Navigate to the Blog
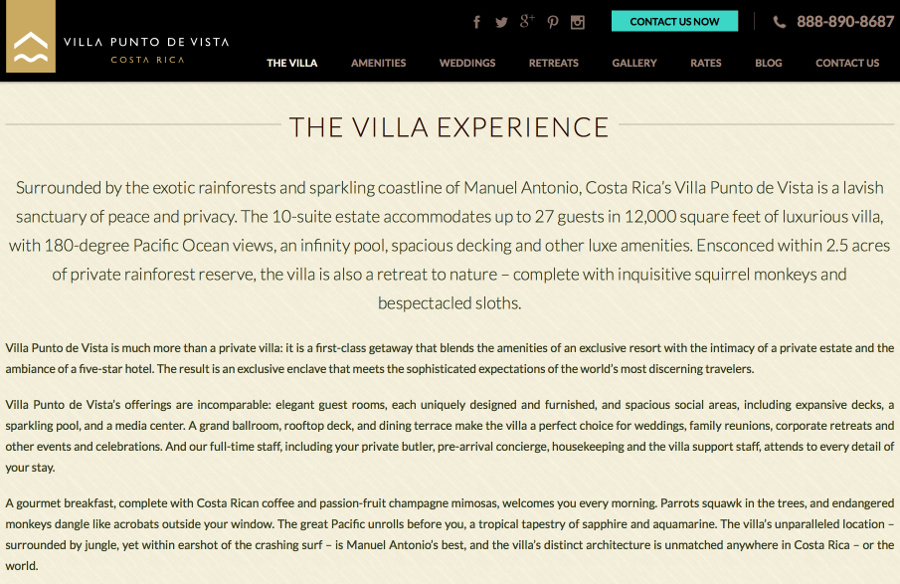The height and width of the screenshot is (584, 900). tap(769, 63)
